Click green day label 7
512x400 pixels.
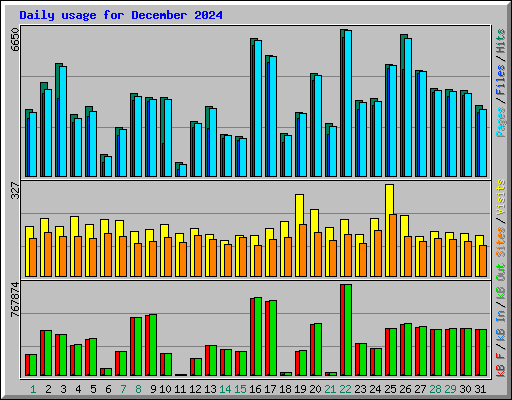[x=123, y=389]
